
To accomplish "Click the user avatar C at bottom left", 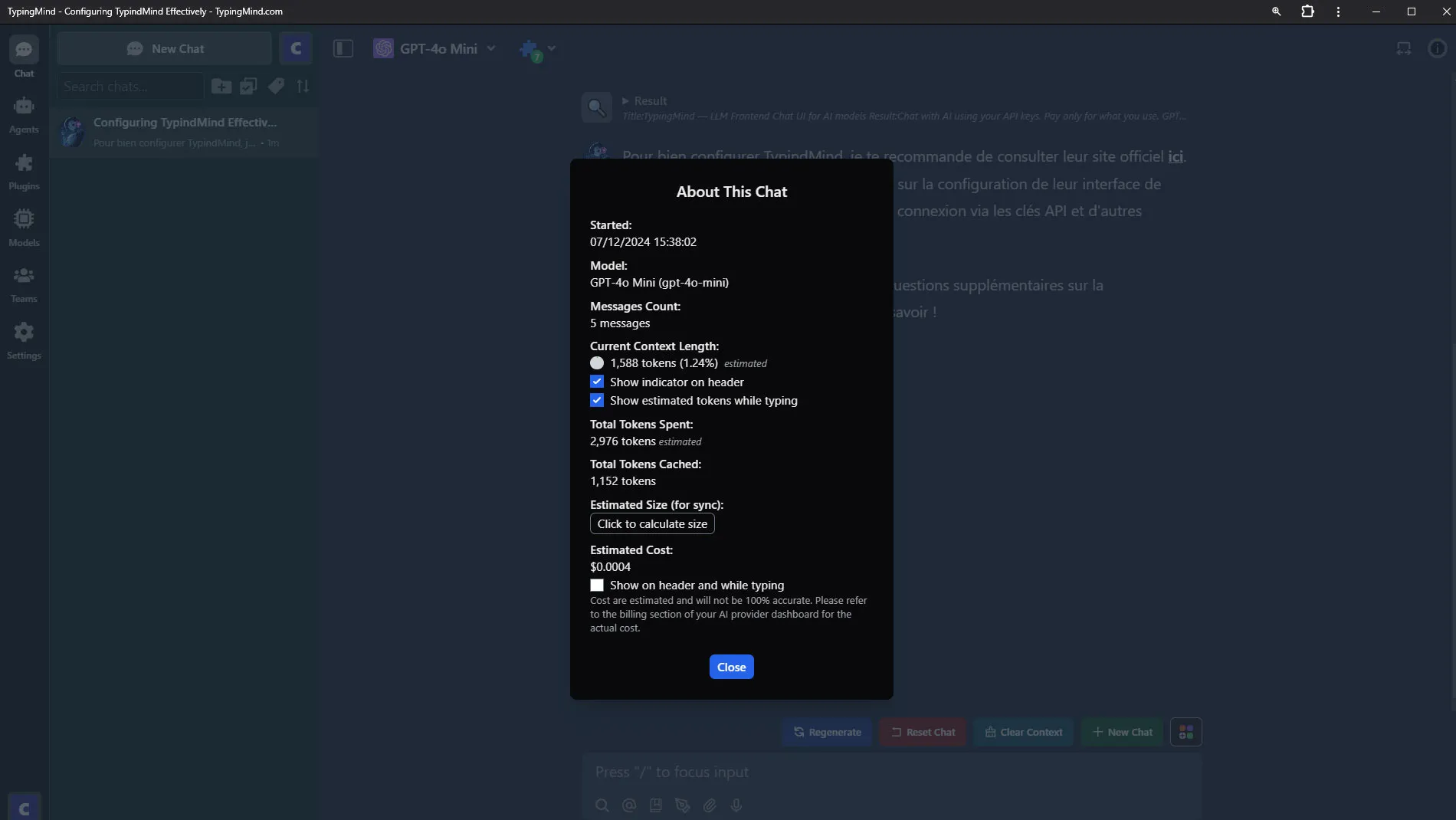I will (x=24, y=807).
